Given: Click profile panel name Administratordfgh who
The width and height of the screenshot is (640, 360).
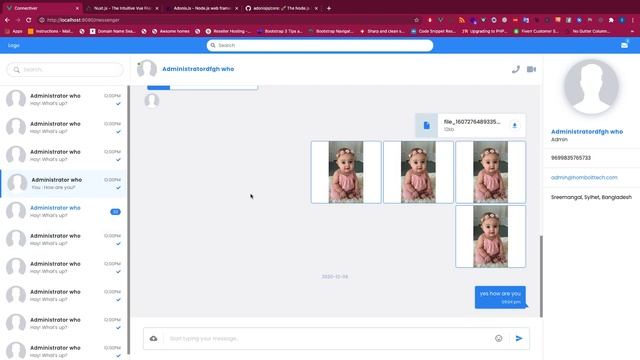Looking at the screenshot, I should [x=587, y=131].
